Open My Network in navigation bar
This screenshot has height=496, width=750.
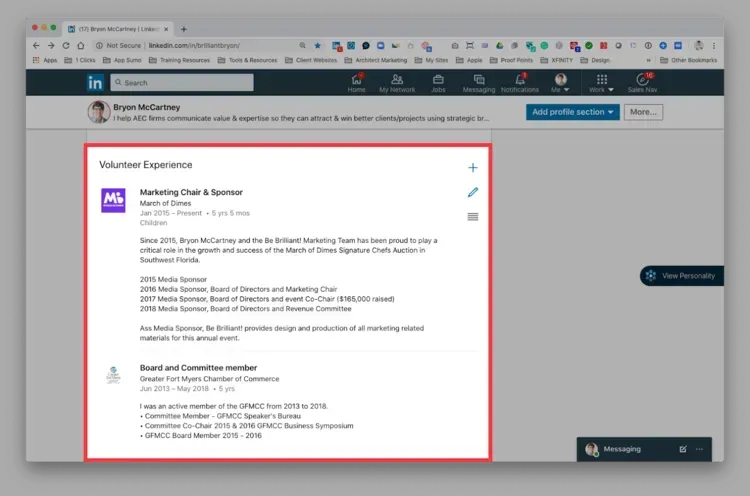click(397, 83)
